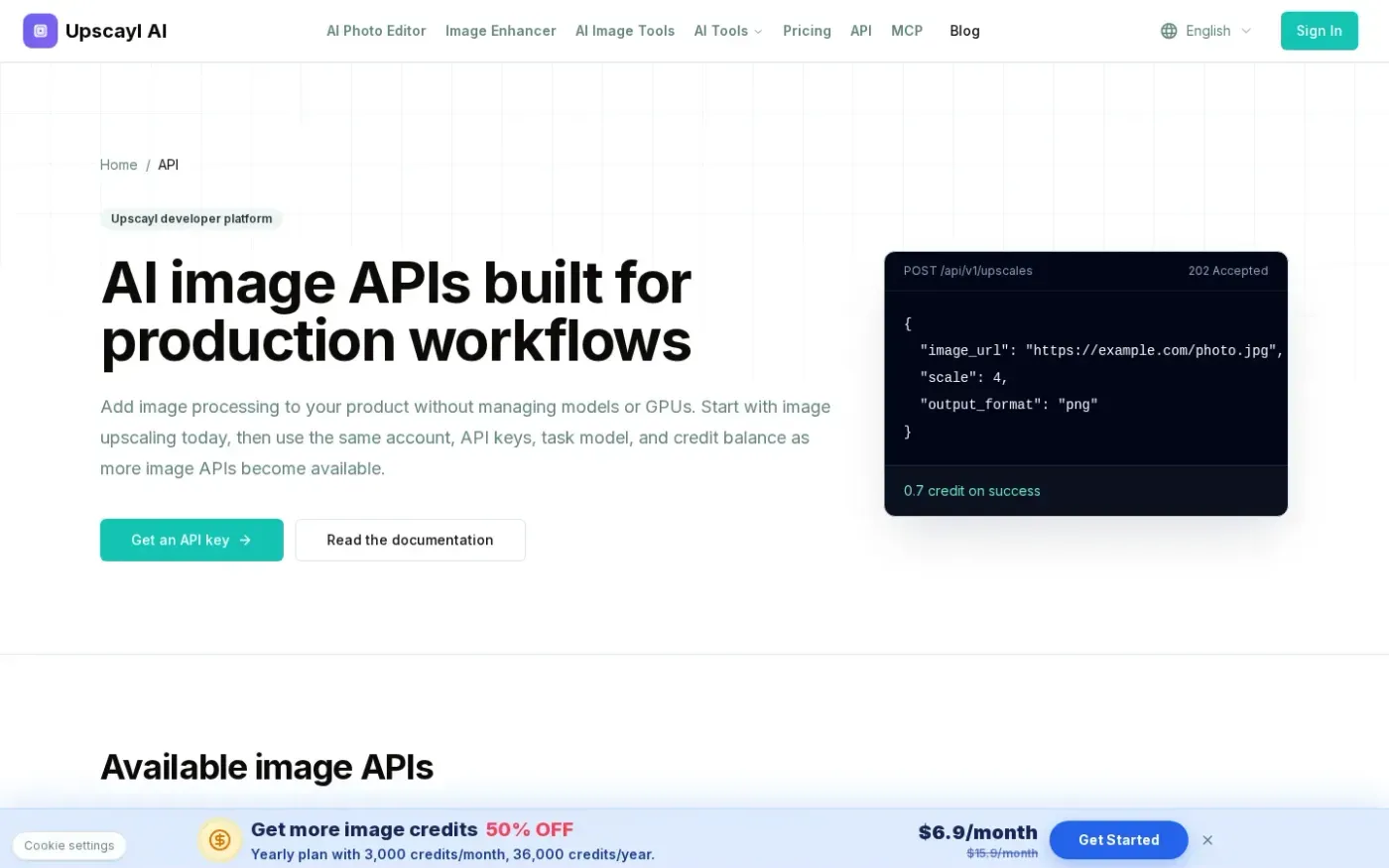Click the strikethrough $15.9/month price

pyautogui.click(x=1002, y=854)
